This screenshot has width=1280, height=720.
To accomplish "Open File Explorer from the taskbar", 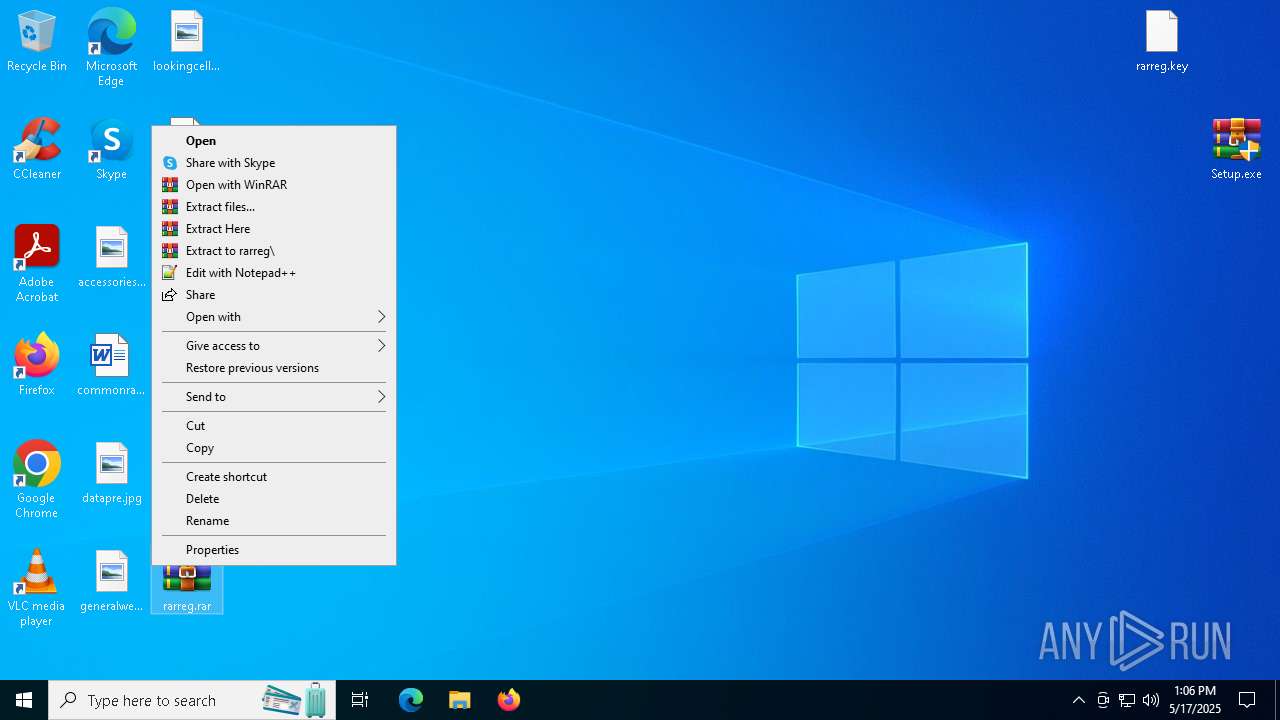I will (459, 700).
